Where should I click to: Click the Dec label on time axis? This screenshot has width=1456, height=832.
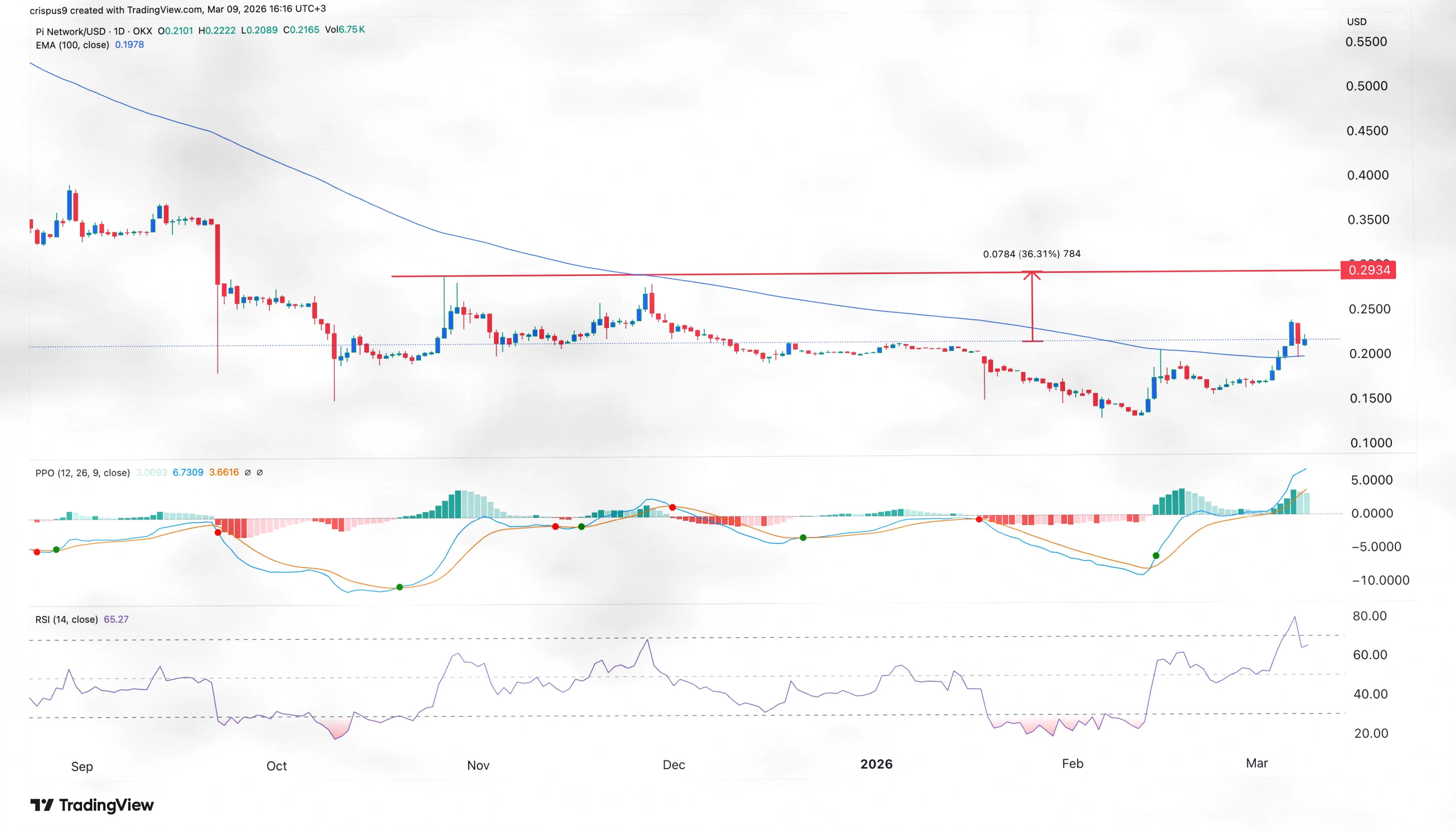coord(674,765)
